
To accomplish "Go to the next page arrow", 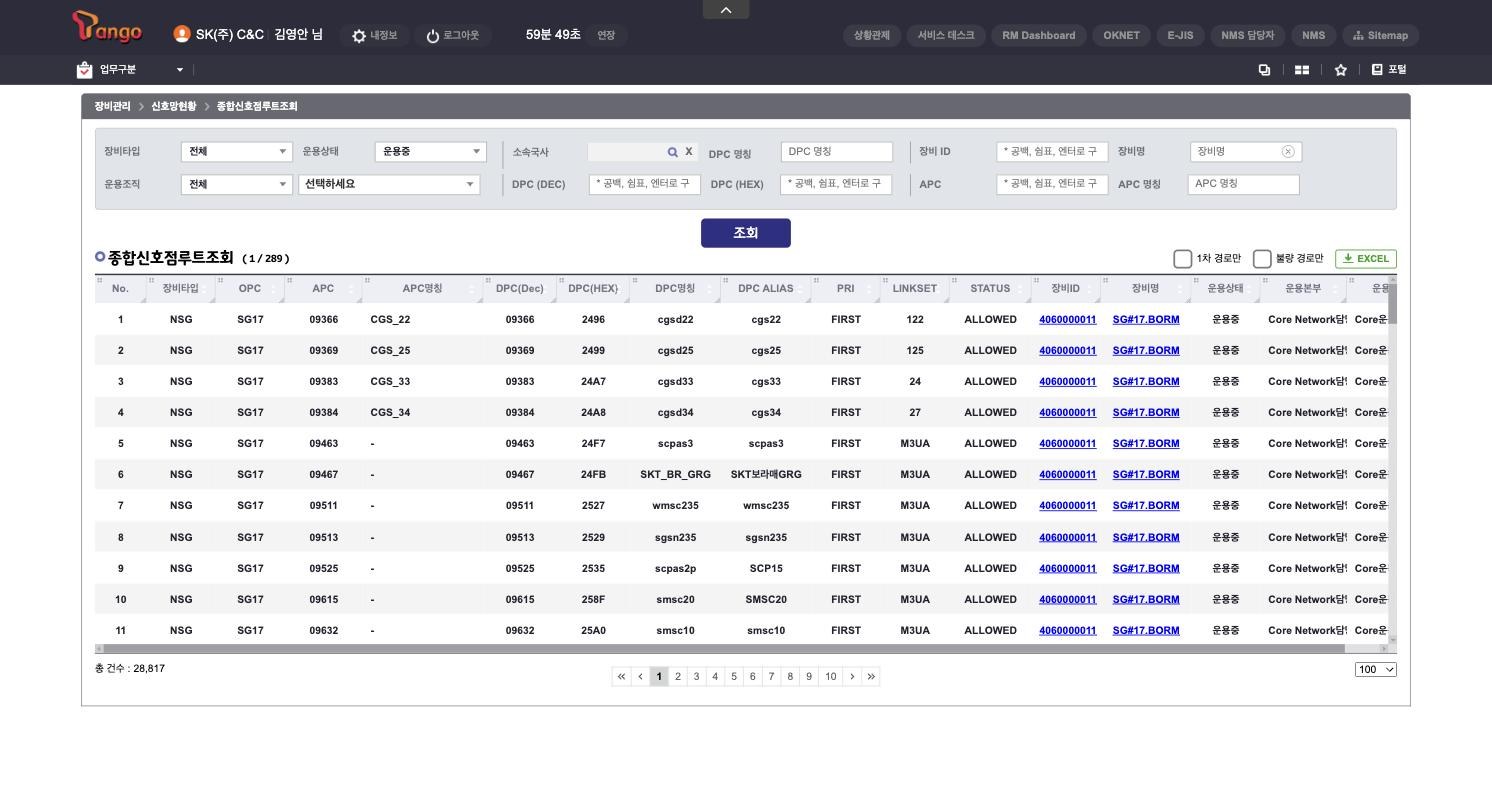I will 852,677.
